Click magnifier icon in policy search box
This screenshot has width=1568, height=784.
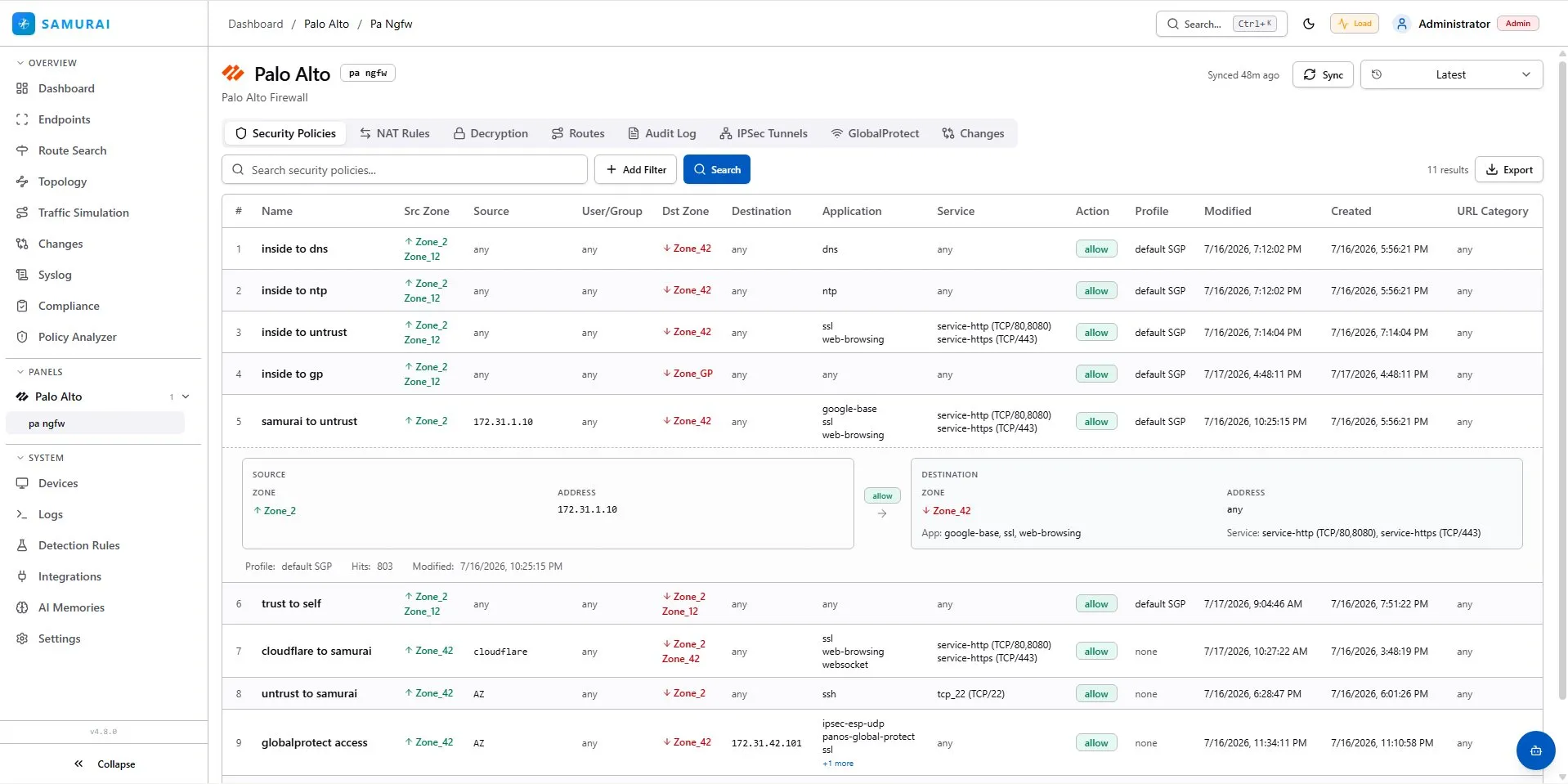(238, 170)
